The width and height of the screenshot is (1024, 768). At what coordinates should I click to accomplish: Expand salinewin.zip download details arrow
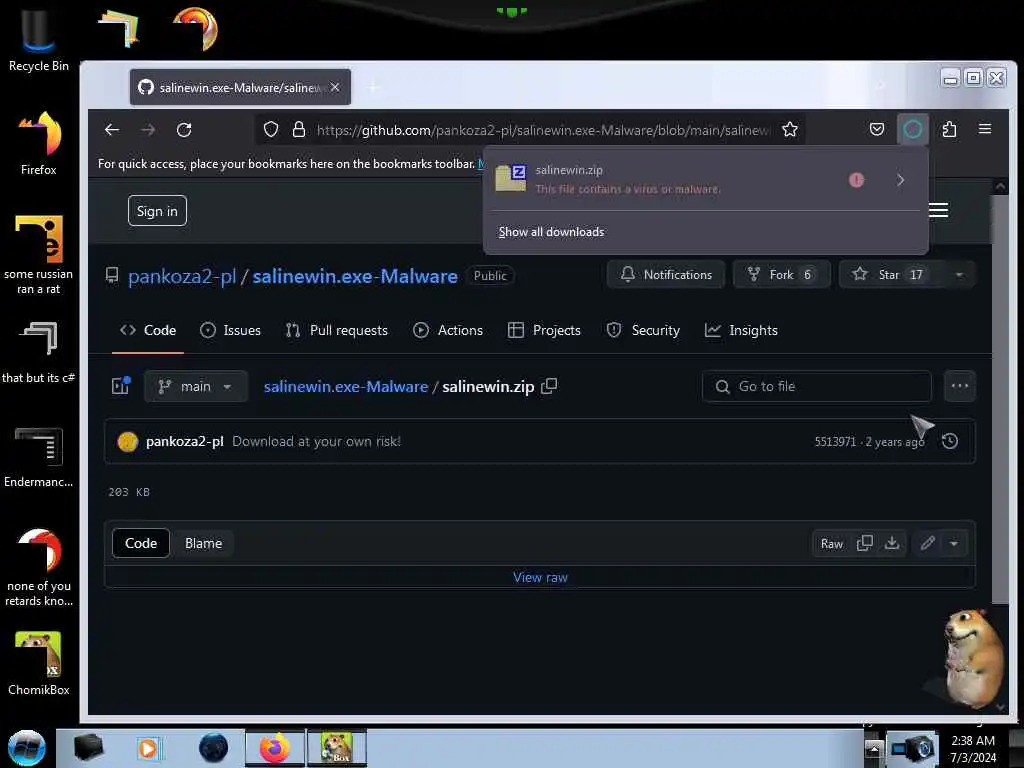click(901, 180)
